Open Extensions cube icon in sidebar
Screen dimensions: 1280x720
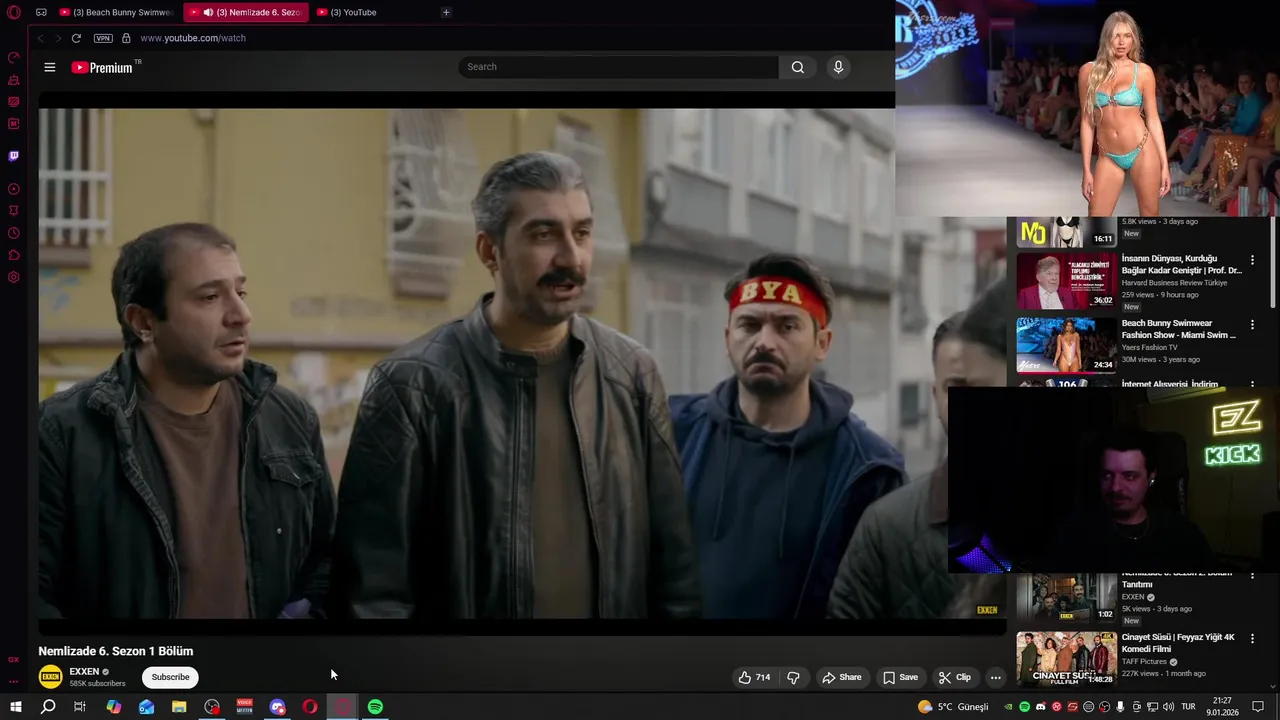[14, 255]
